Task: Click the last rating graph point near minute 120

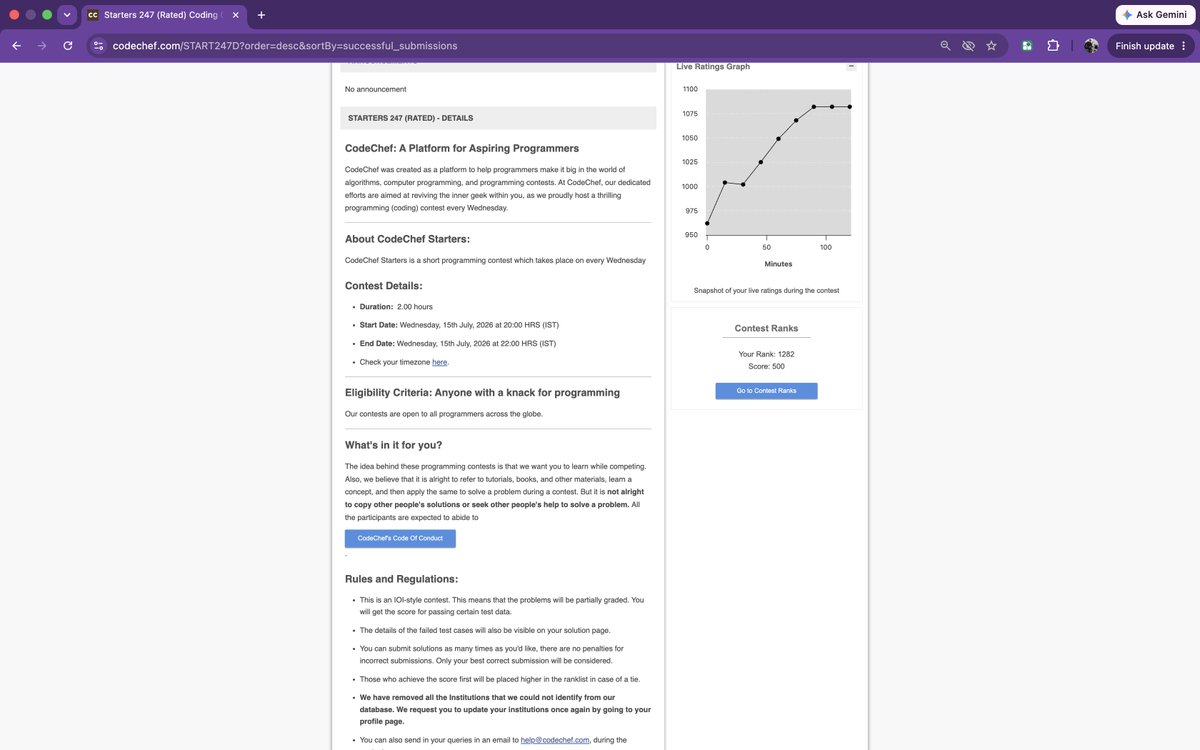Action: 850,107
